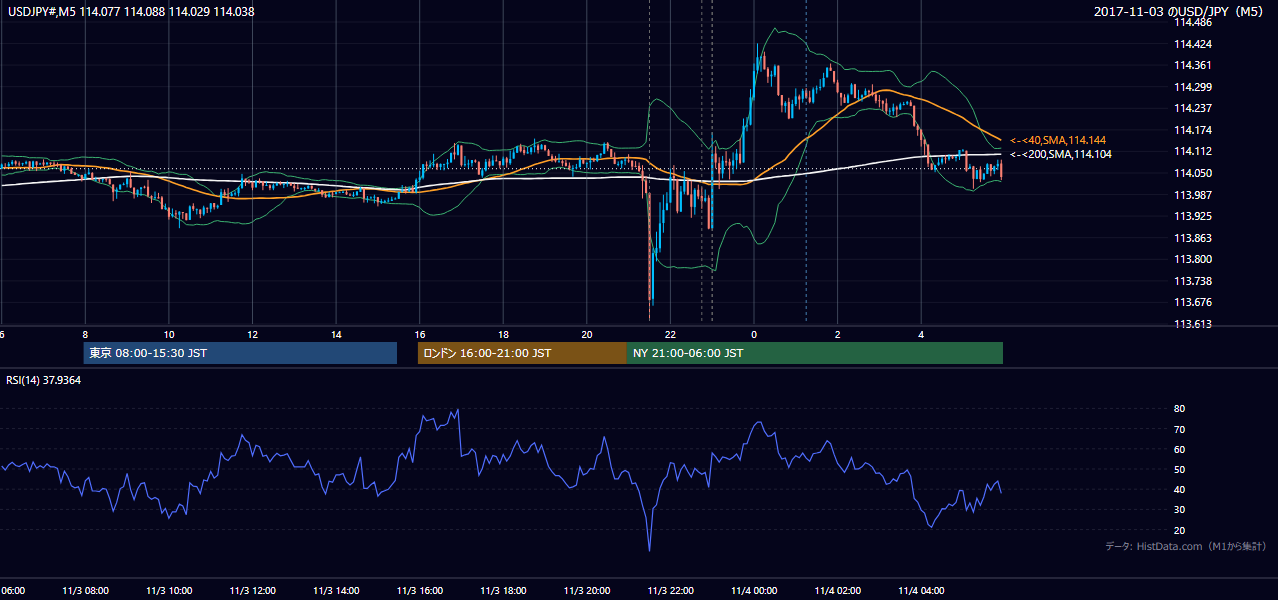Screen dimensions: 1278x600
Task: Click price axis label 114.361
Action: click(x=1193, y=65)
